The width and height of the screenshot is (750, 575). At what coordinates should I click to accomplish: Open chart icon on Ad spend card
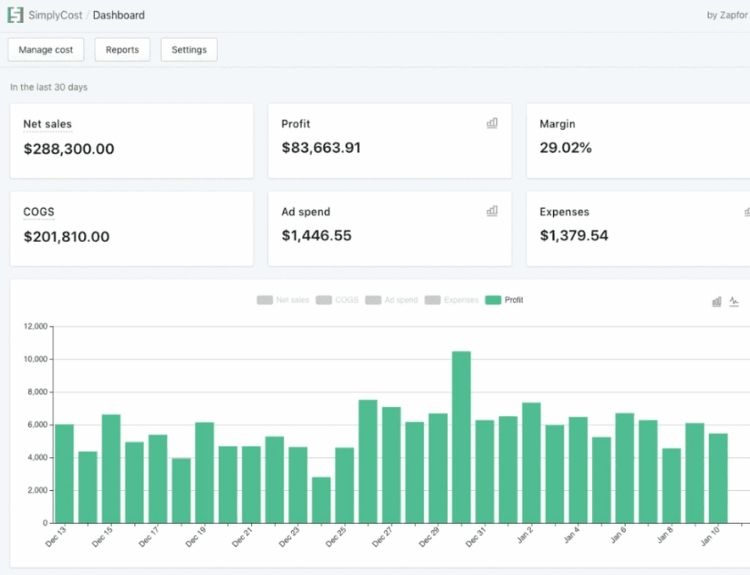tap(492, 211)
